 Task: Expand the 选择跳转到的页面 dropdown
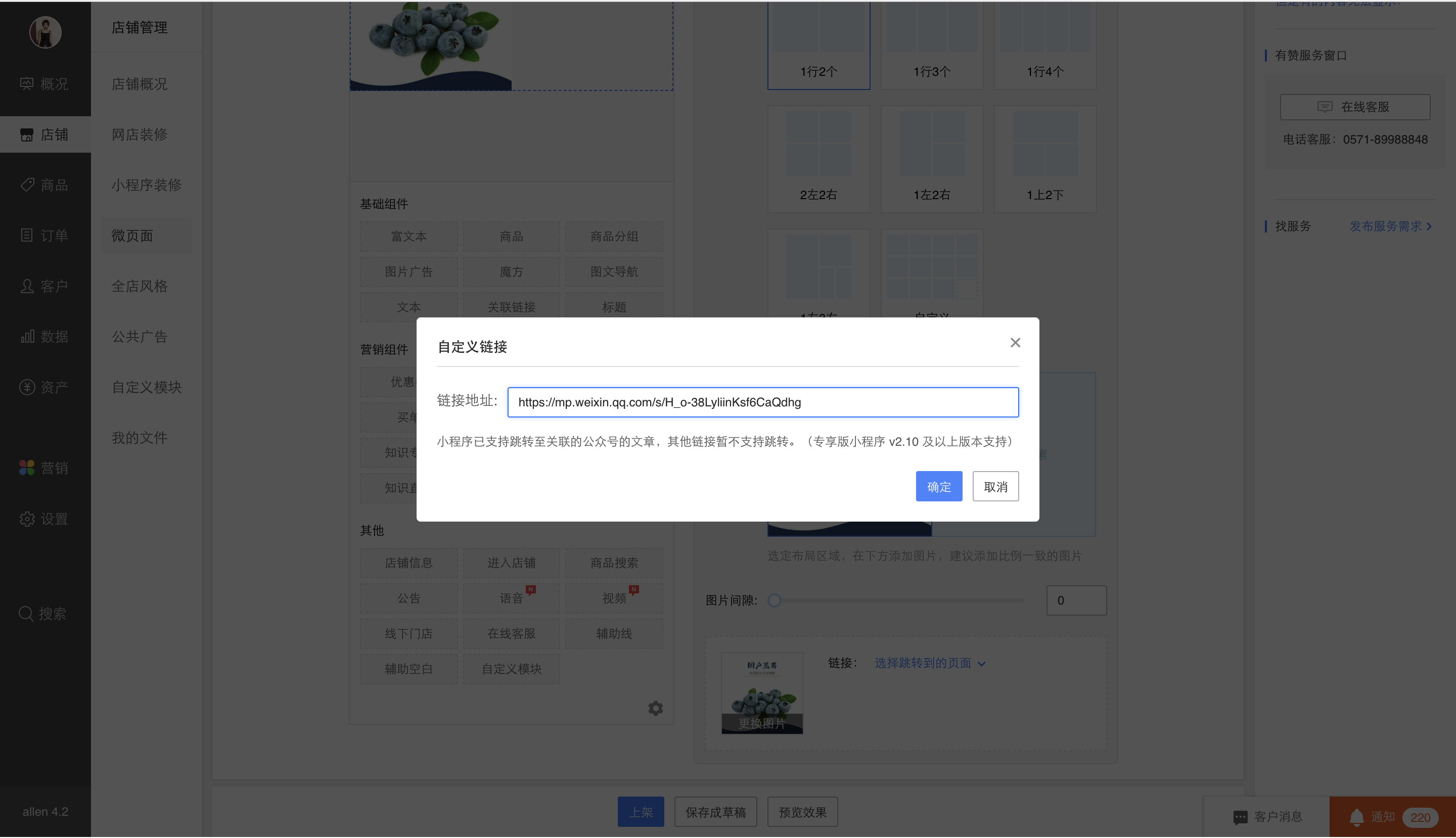pyautogui.click(x=929, y=663)
